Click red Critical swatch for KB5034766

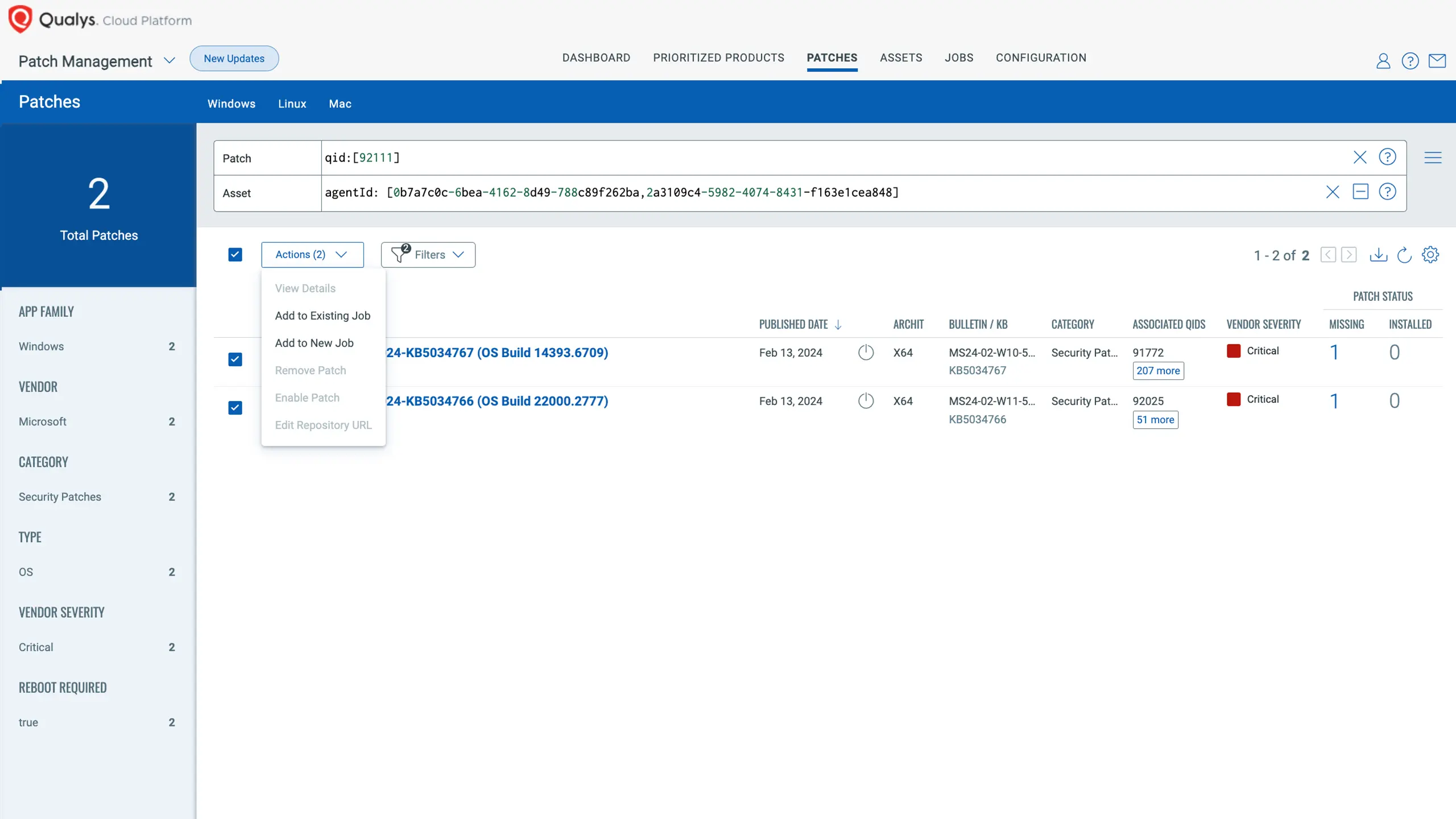coord(1234,399)
